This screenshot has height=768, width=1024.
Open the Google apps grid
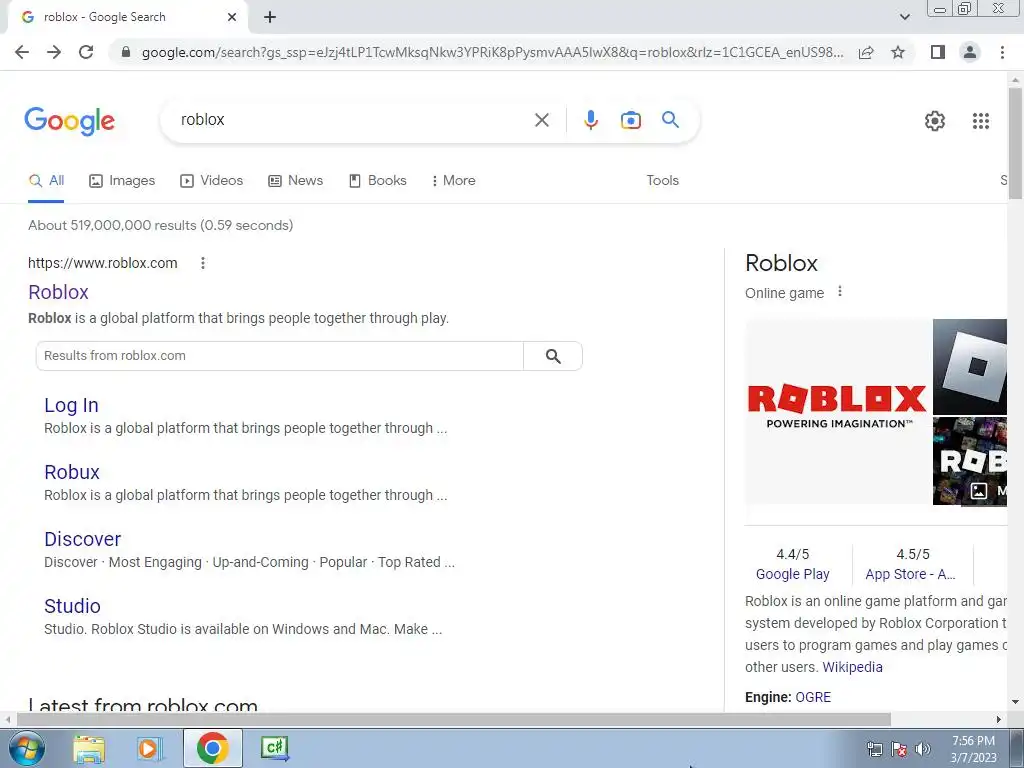(980, 121)
